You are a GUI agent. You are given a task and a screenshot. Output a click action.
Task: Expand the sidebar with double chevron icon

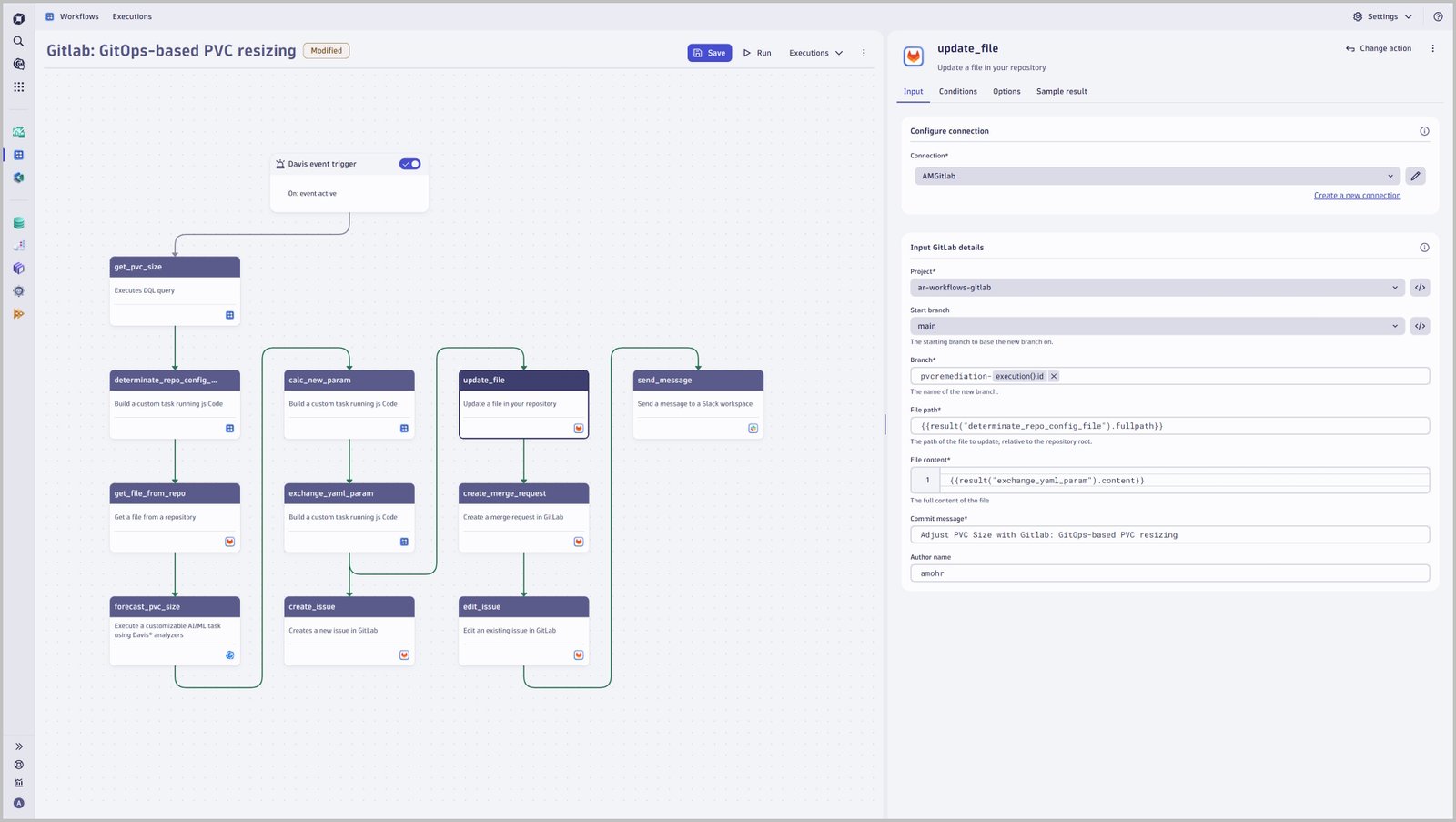click(x=18, y=746)
